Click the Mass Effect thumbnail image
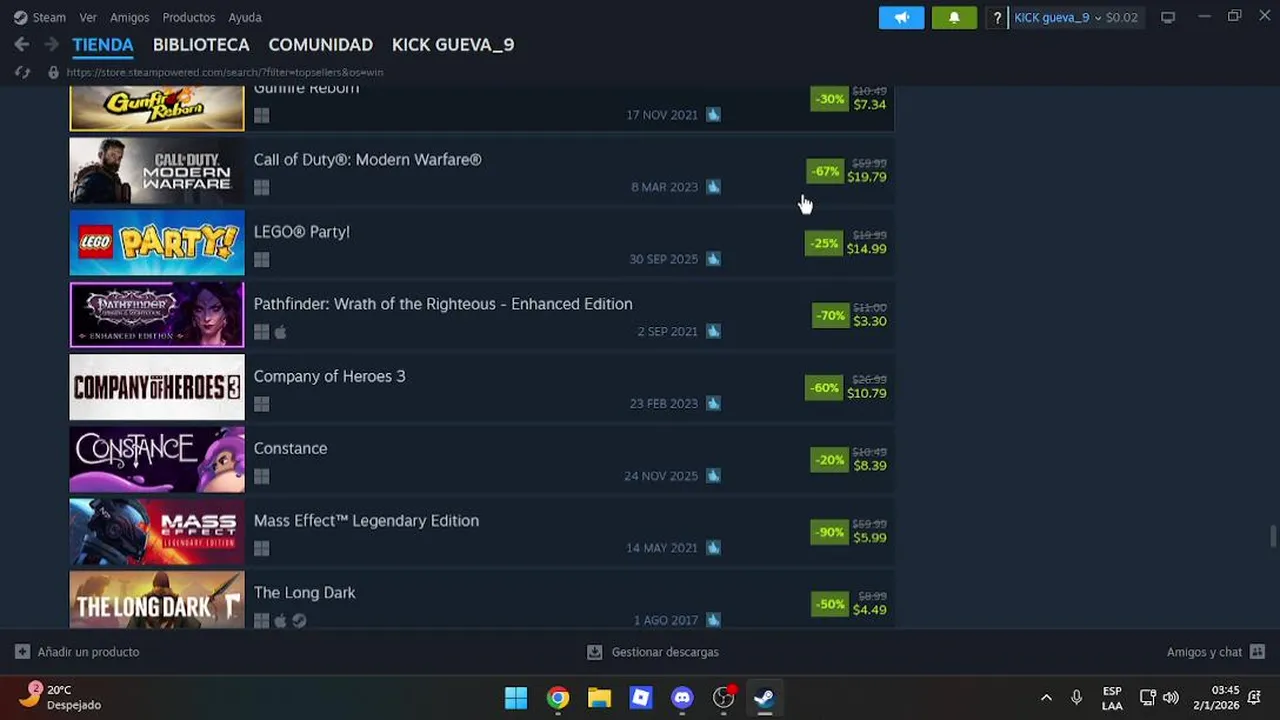The image size is (1280, 720). click(157, 531)
